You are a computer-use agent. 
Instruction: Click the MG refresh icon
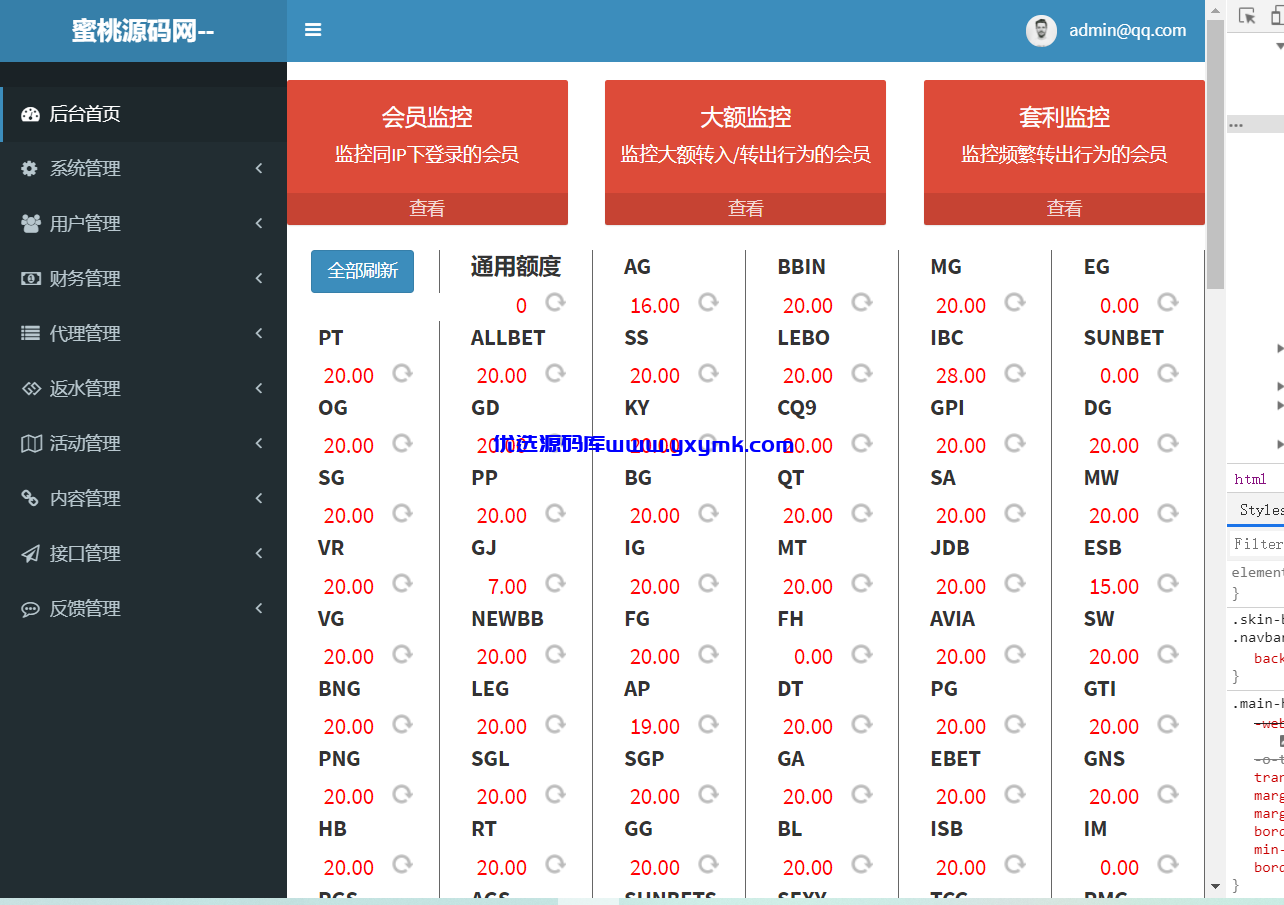point(1014,302)
